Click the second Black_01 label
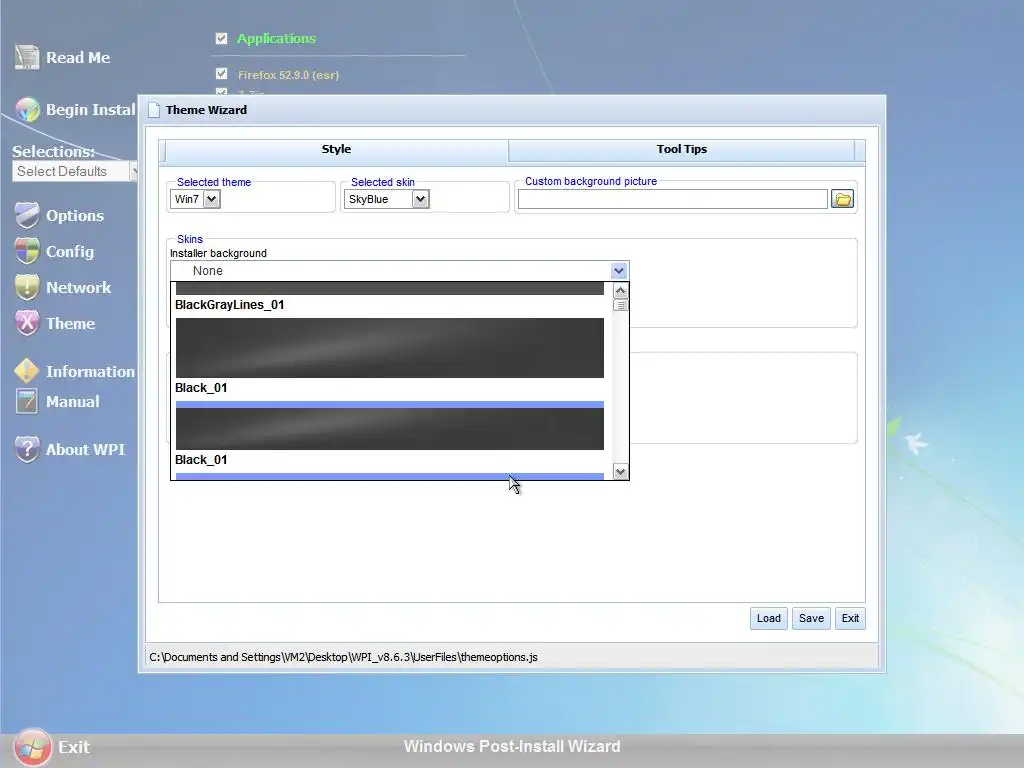1024x768 pixels. (201, 460)
